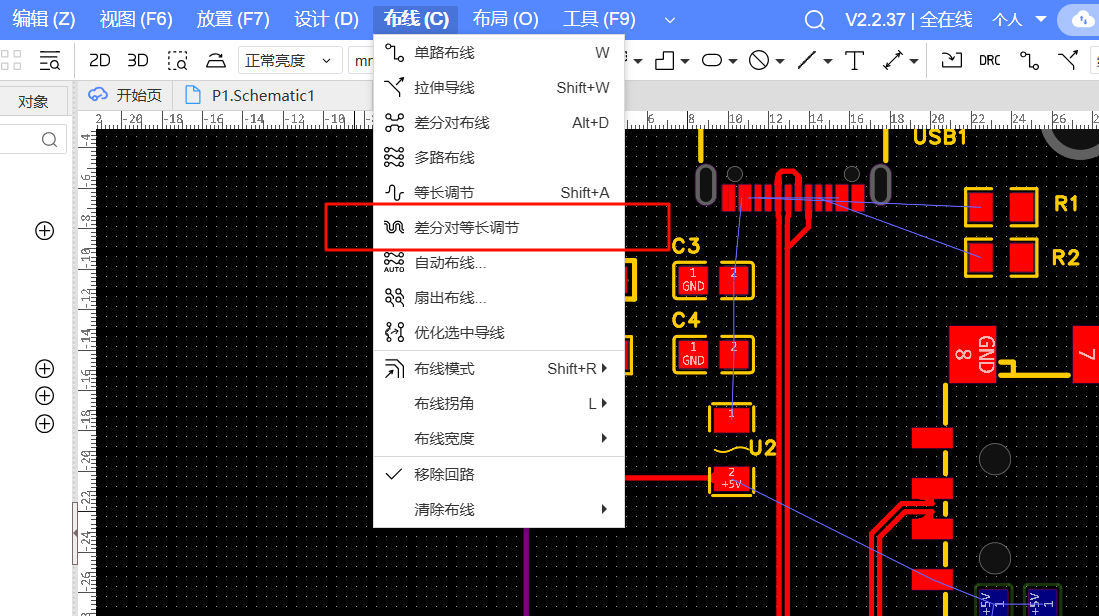1099x616 pixels.
Task: Click the R1 designator label
Action: click(x=1066, y=204)
